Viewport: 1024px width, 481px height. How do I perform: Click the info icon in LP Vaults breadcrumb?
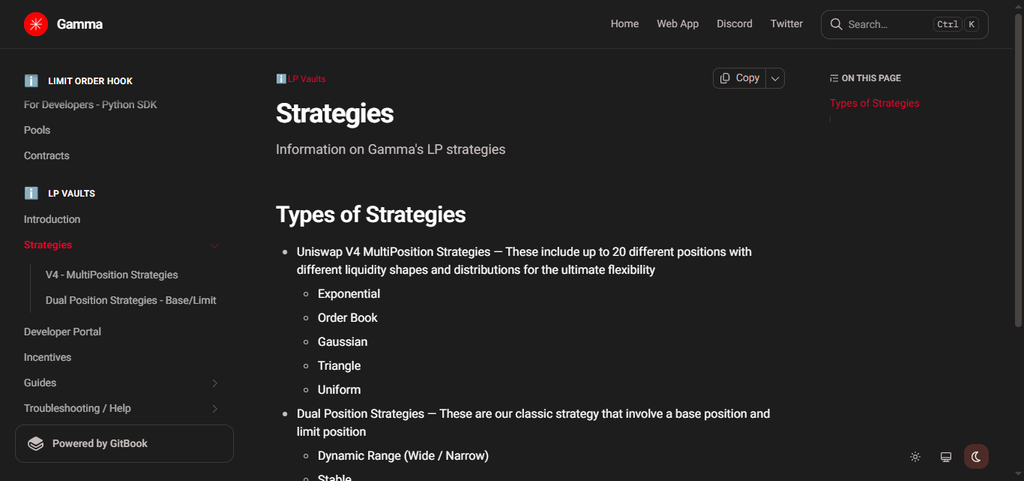click(281, 79)
